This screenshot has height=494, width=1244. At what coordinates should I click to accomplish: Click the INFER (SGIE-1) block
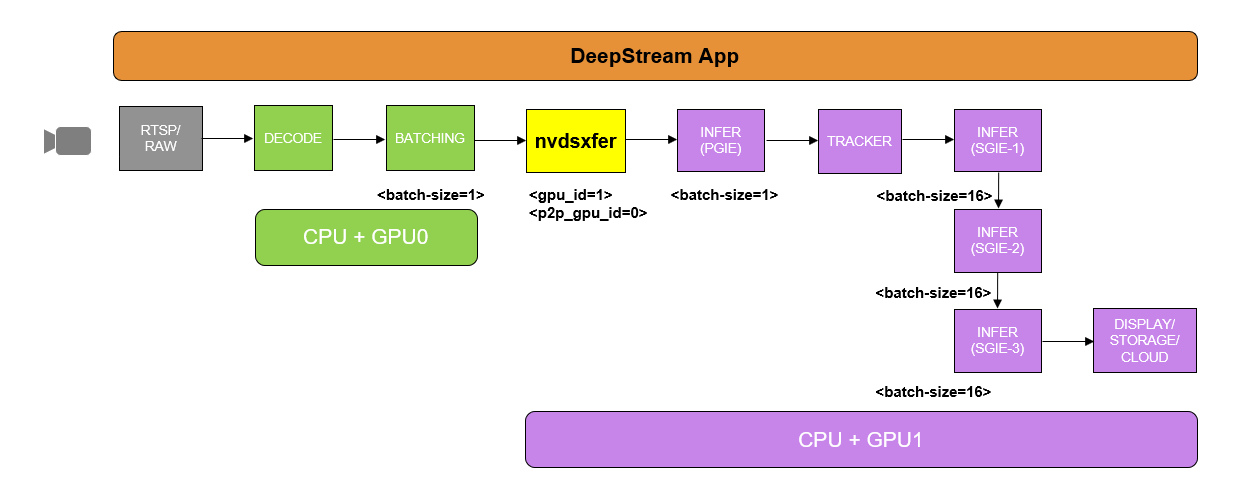click(x=998, y=141)
